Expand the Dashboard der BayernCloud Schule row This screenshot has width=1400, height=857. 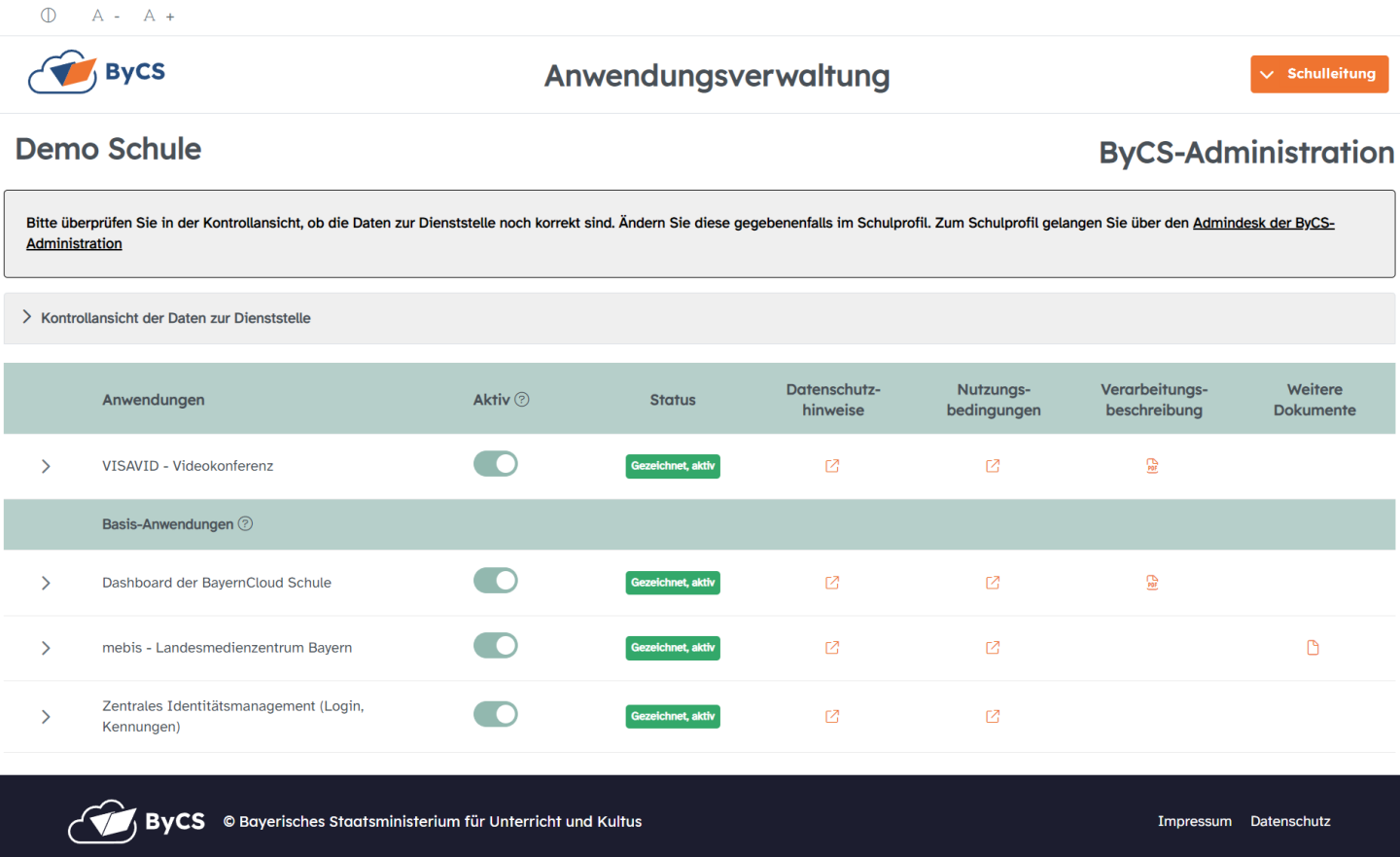coord(46,583)
